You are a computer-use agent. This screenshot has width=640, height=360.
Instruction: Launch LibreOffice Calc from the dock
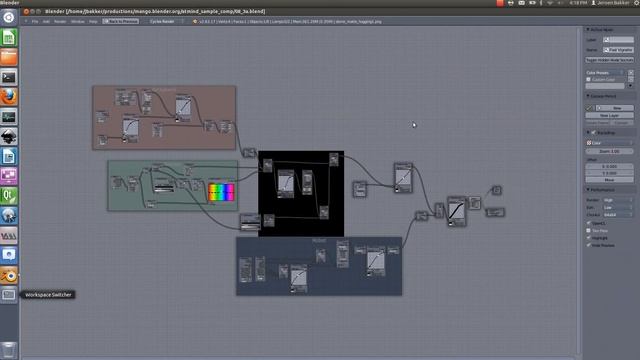coord(9,38)
